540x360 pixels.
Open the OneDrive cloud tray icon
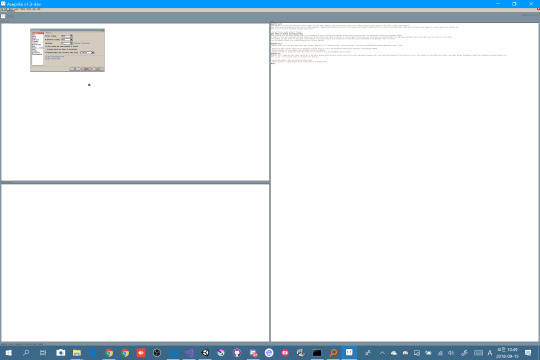[394, 353]
